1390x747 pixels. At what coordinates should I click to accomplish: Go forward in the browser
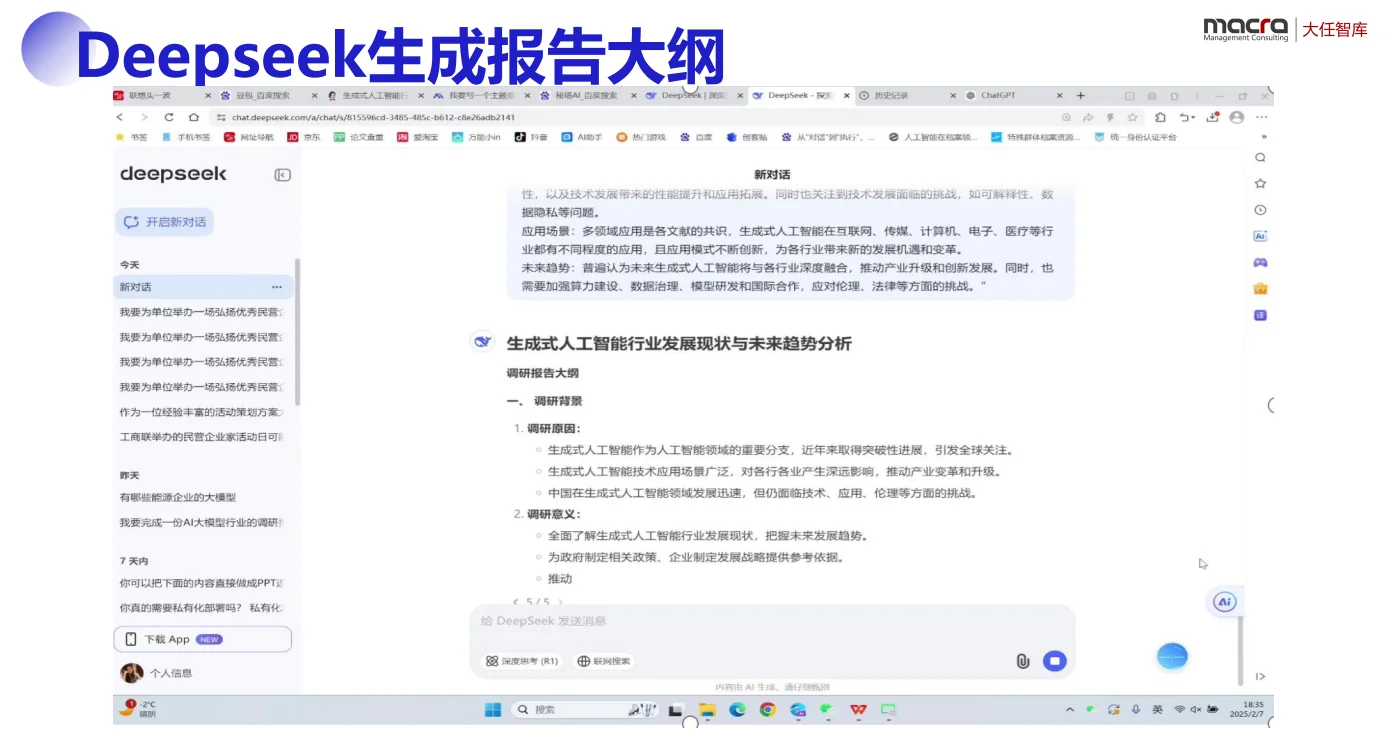pyautogui.click(x=145, y=117)
